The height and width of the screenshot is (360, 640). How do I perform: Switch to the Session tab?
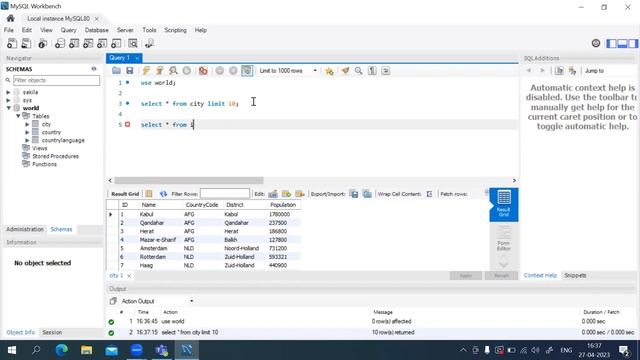coord(52,332)
